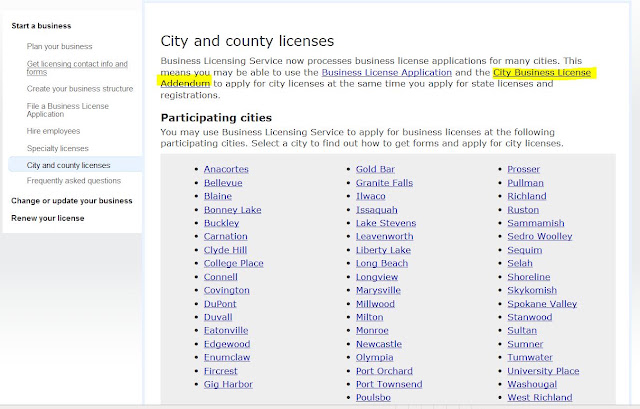Open File a Business License Application

click(x=68, y=110)
